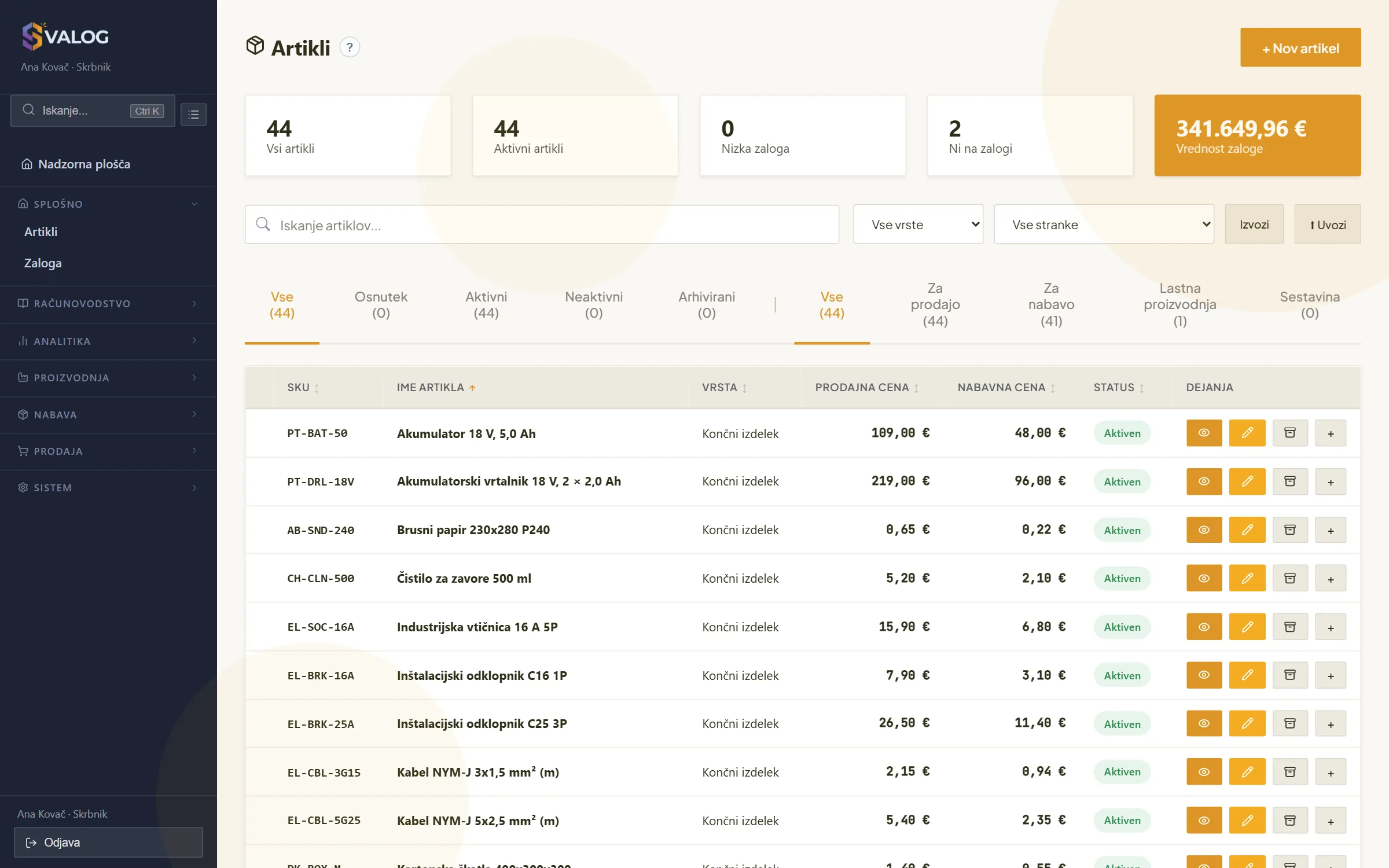
Task: Edit Inštalacijski odklopnik C16 1P
Action: point(1247,675)
